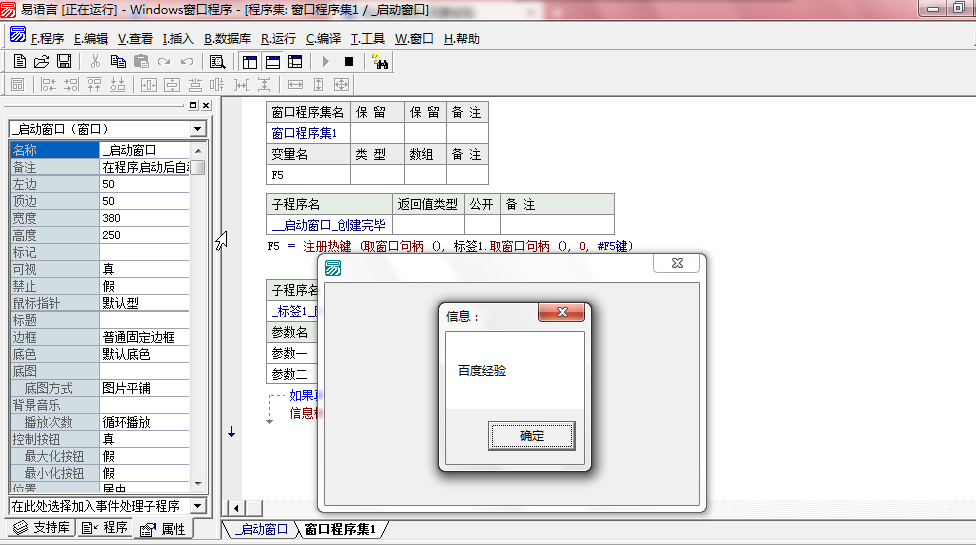Expand the event handler subroutine dropdown

(x=198, y=507)
